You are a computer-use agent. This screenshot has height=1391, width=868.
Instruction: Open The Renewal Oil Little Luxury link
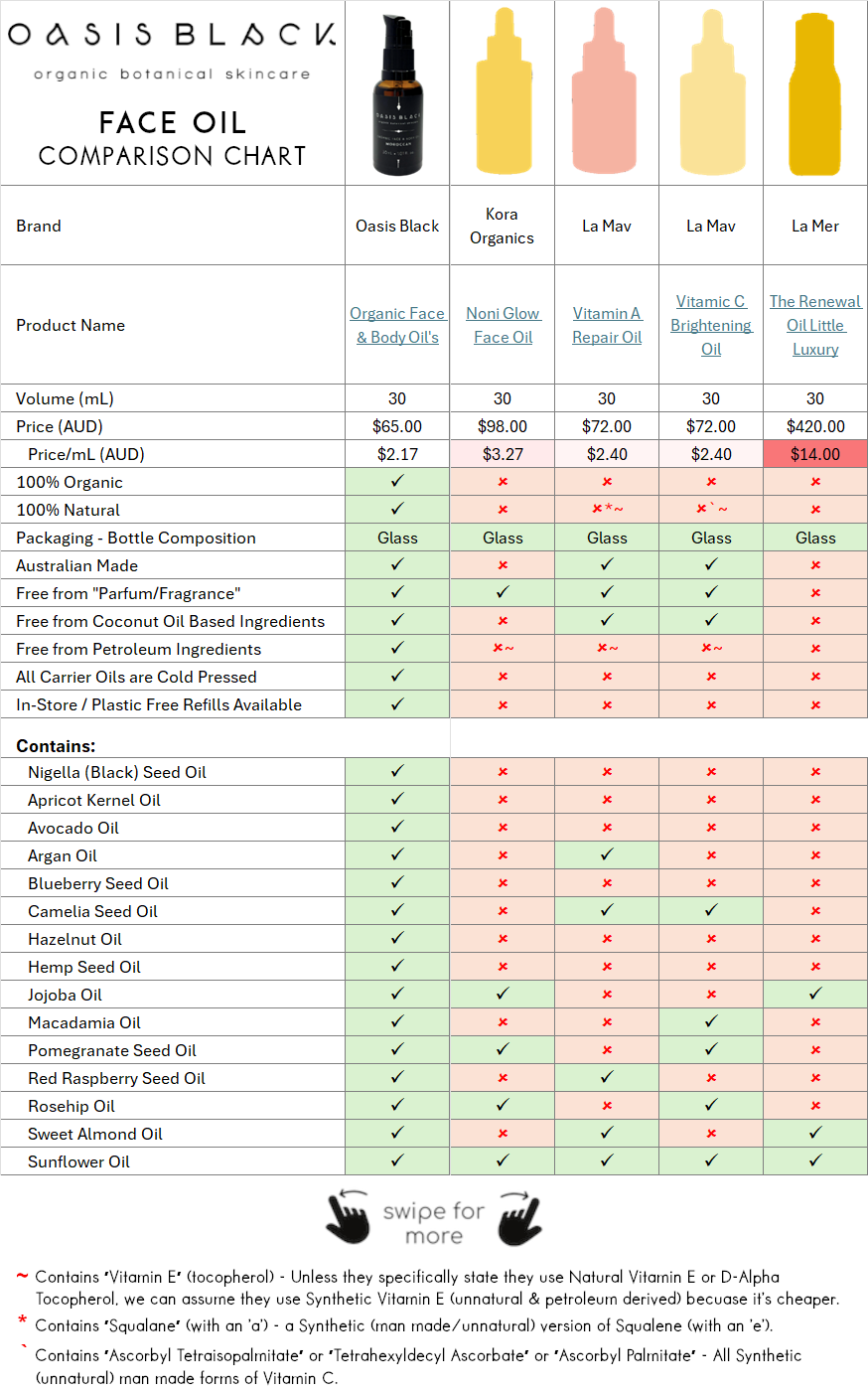(x=814, y=325)
